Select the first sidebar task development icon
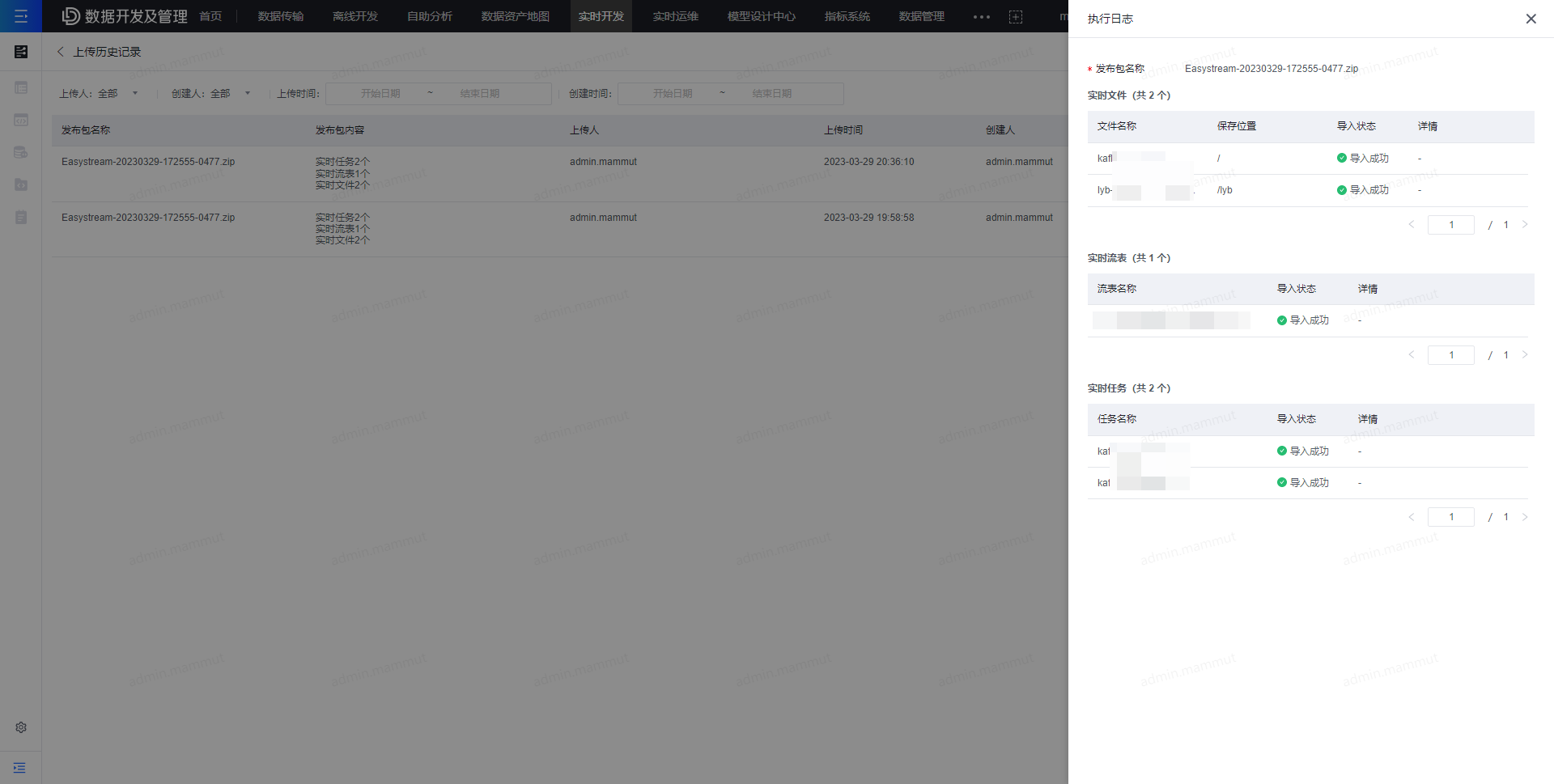Viewport: 1554px width, 784px height. 21,52
